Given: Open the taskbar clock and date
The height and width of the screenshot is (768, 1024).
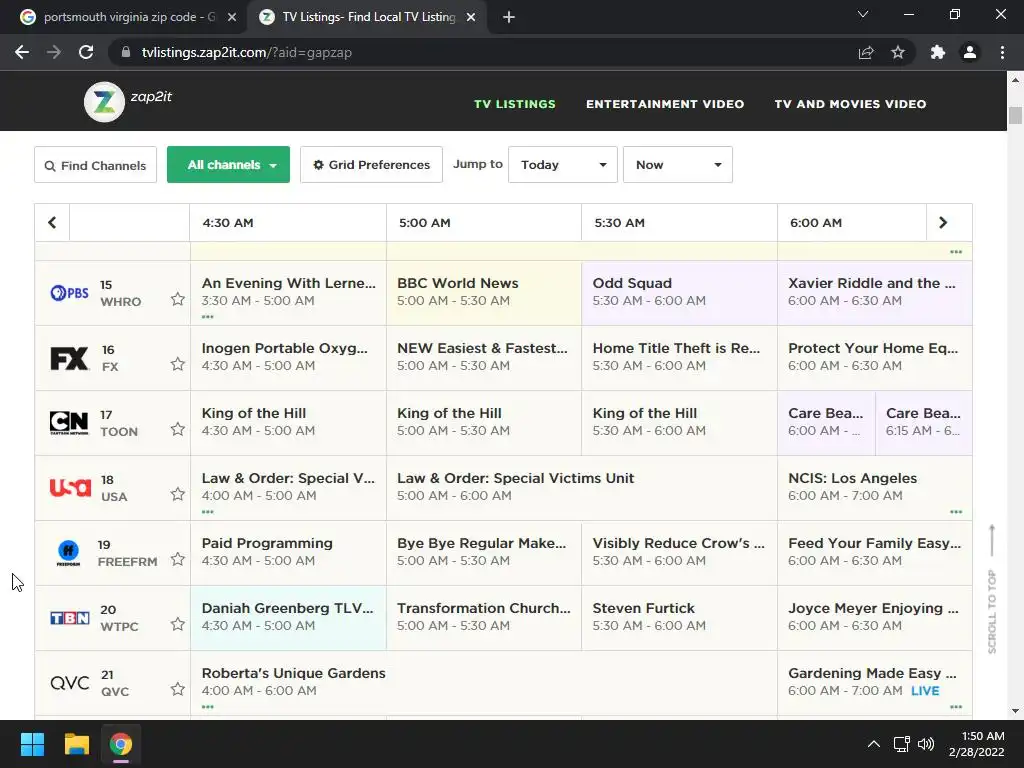Looking at the screenshot, I should (x=976, y=744).
